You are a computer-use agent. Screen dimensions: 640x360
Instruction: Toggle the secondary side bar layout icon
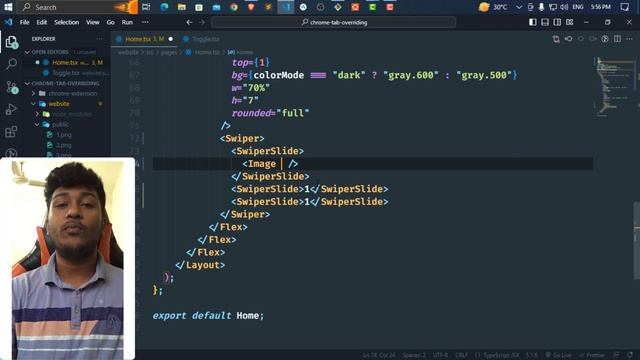557,22
